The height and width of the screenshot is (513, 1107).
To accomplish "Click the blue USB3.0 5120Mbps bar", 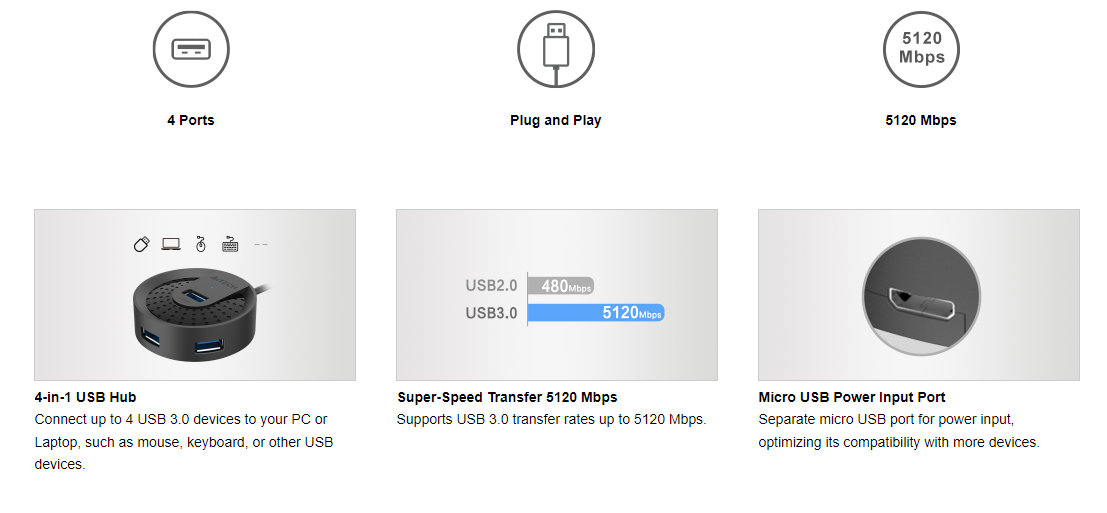I will [595, 313].
